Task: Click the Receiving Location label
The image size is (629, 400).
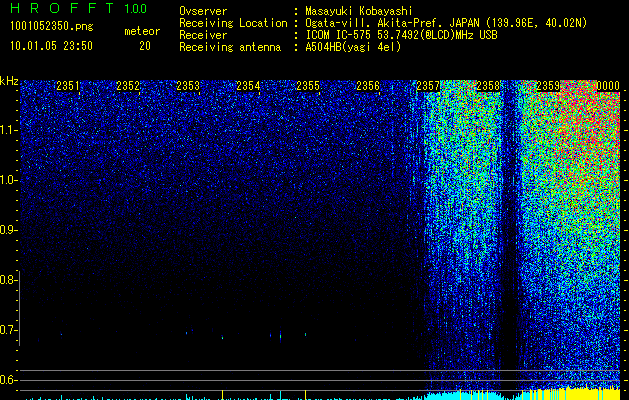Action: point(233,23)
